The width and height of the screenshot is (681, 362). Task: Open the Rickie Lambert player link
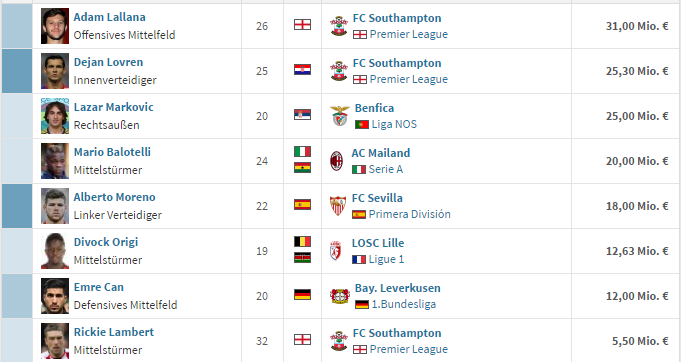(x=114, y=332)
